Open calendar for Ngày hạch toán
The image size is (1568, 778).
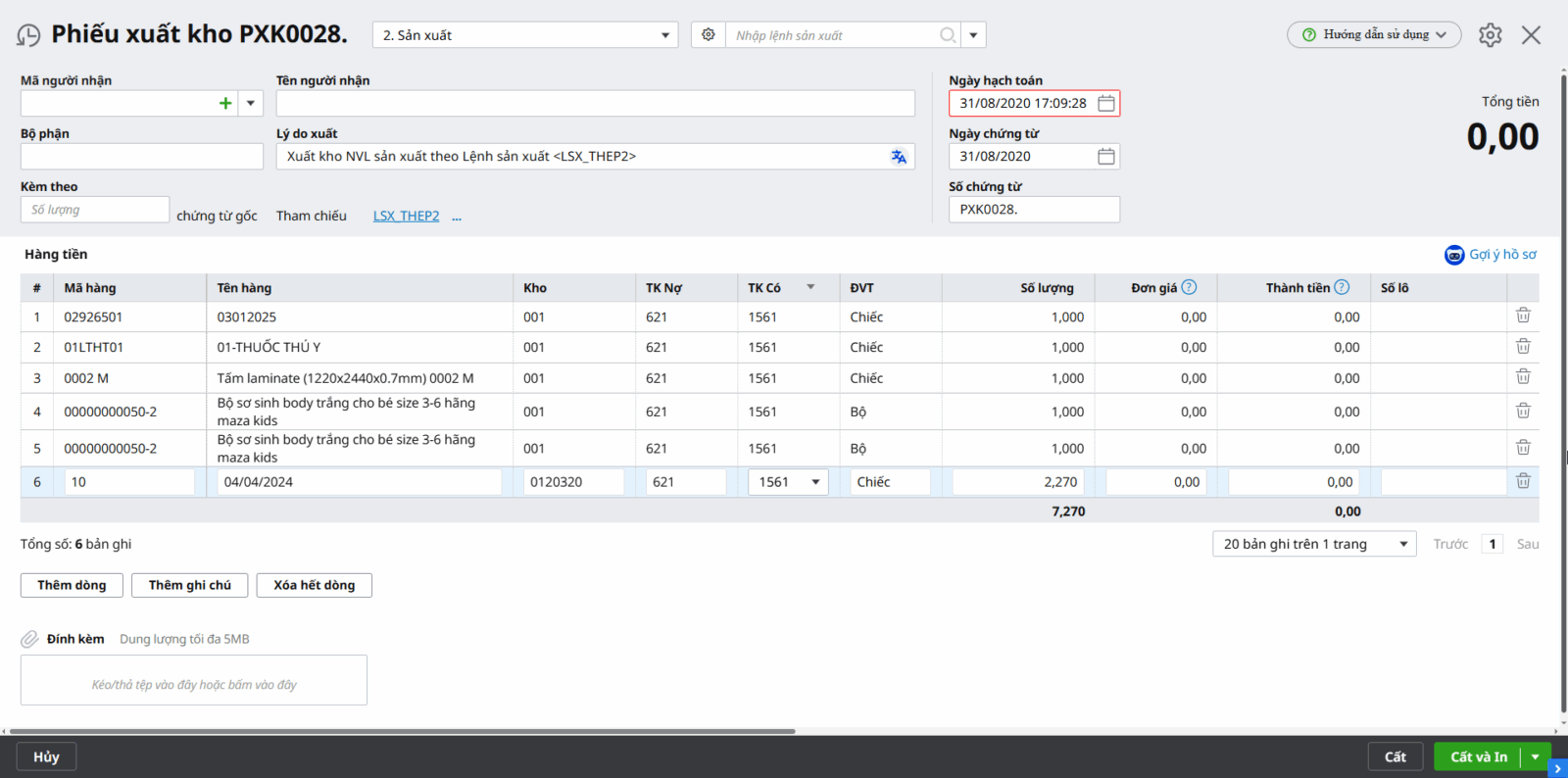1105,103
